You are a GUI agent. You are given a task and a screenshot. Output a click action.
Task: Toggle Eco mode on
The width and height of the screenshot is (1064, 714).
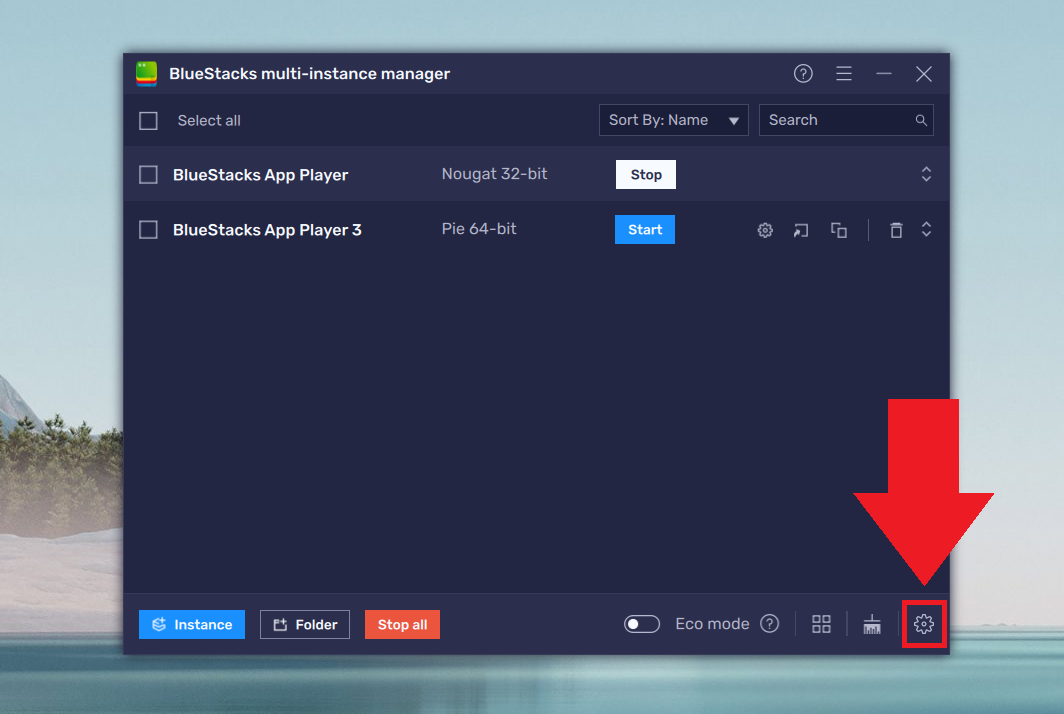coord(641,623)
